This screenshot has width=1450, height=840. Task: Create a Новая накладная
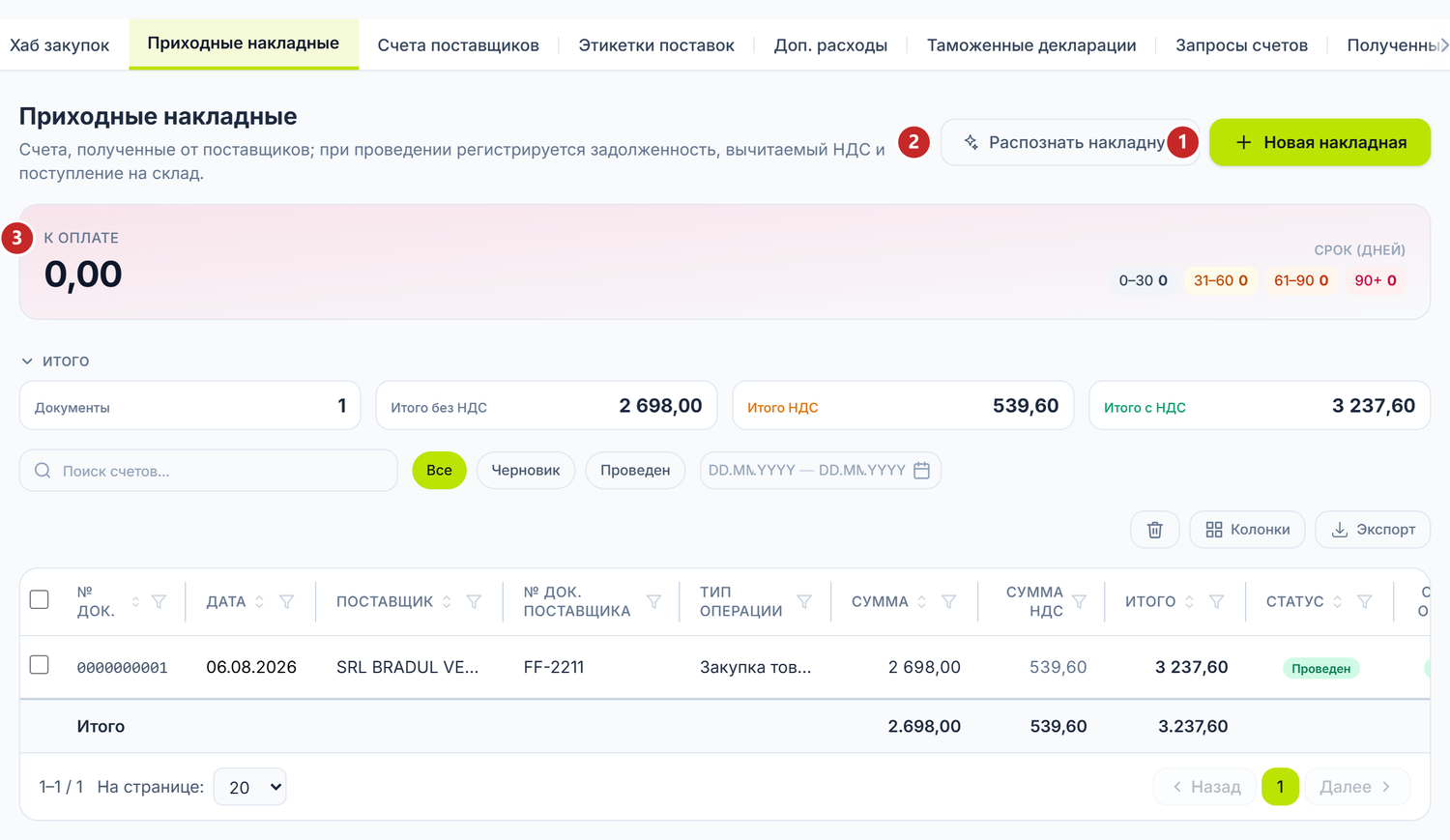pyautogui.click(x=1319, y=142)
